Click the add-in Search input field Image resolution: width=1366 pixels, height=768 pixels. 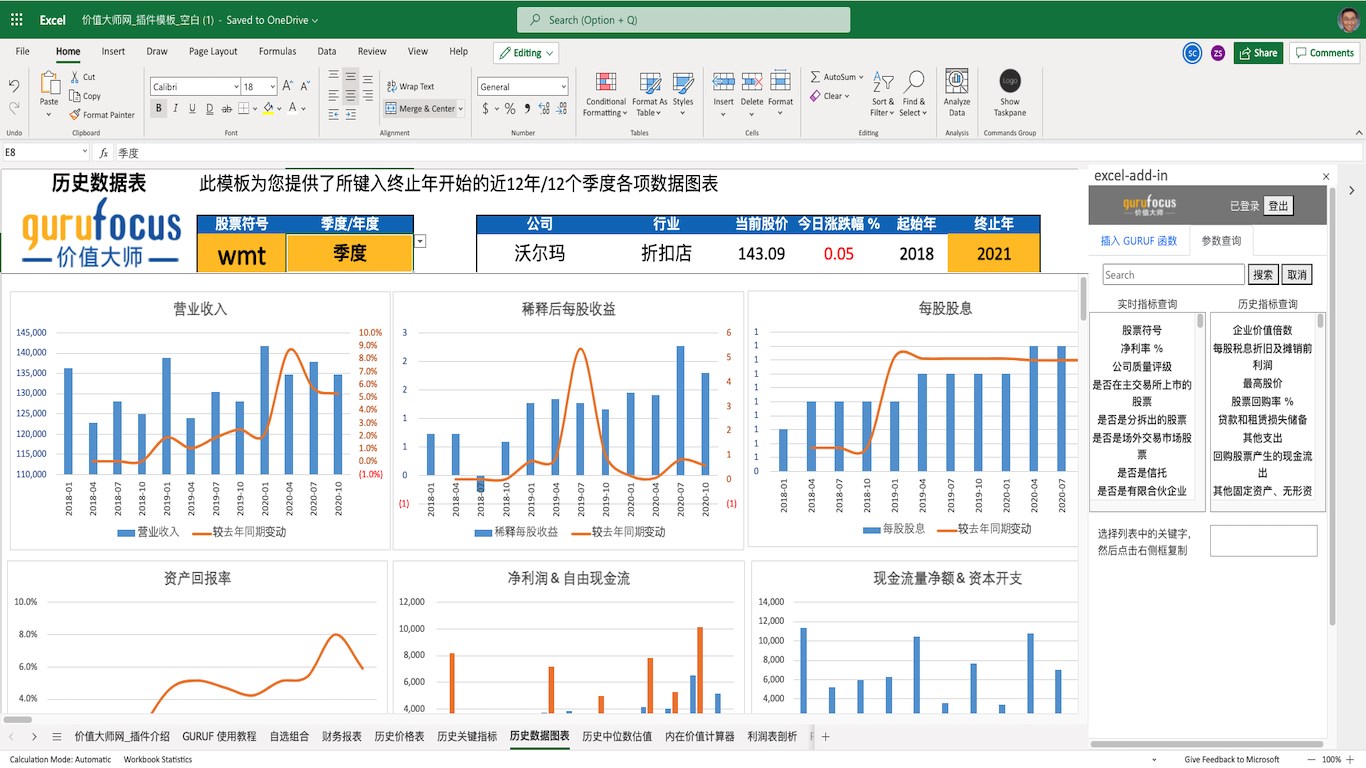1174,275
